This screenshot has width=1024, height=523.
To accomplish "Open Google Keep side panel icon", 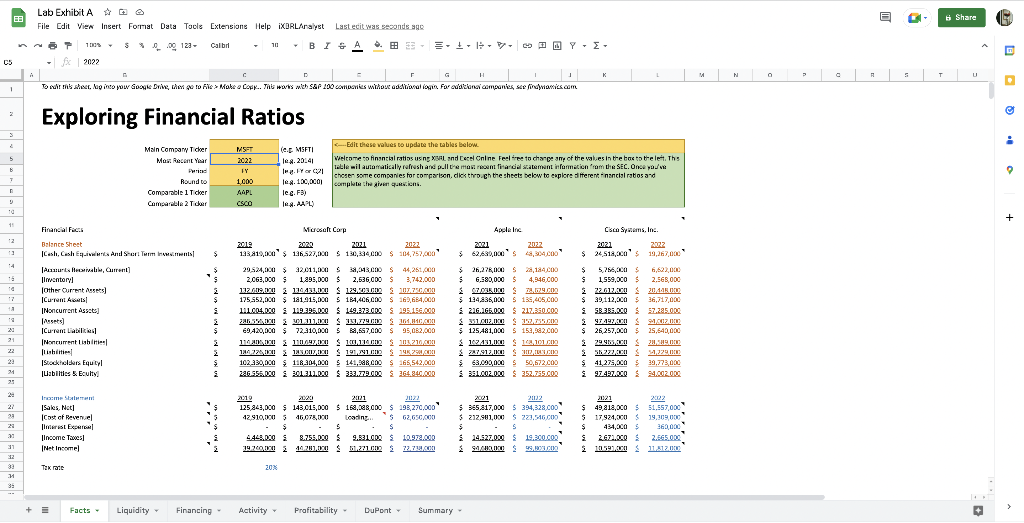I will coord(1010,80).
